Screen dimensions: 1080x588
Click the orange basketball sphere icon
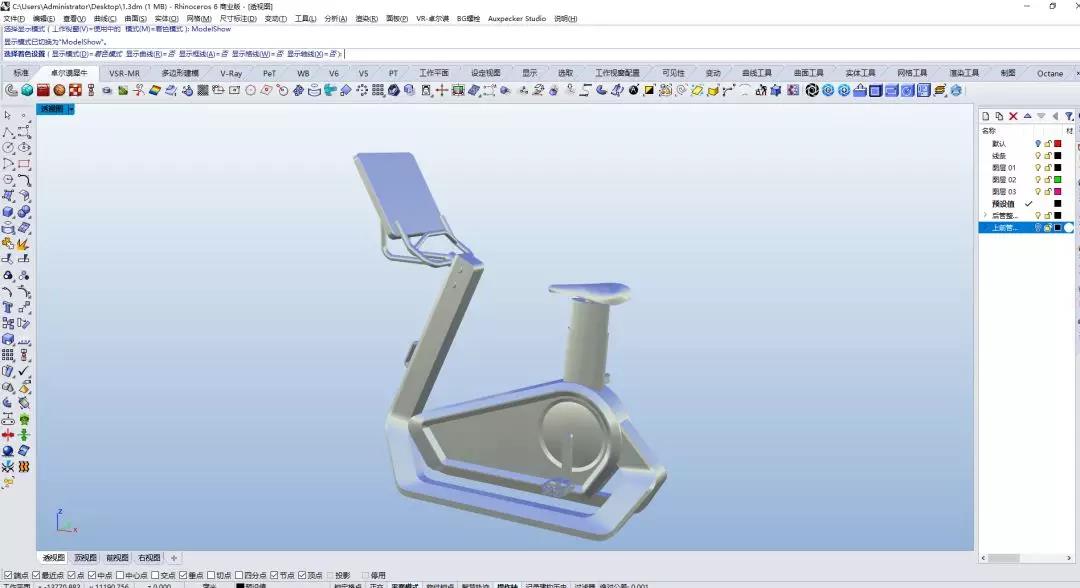tap(59, 90)
